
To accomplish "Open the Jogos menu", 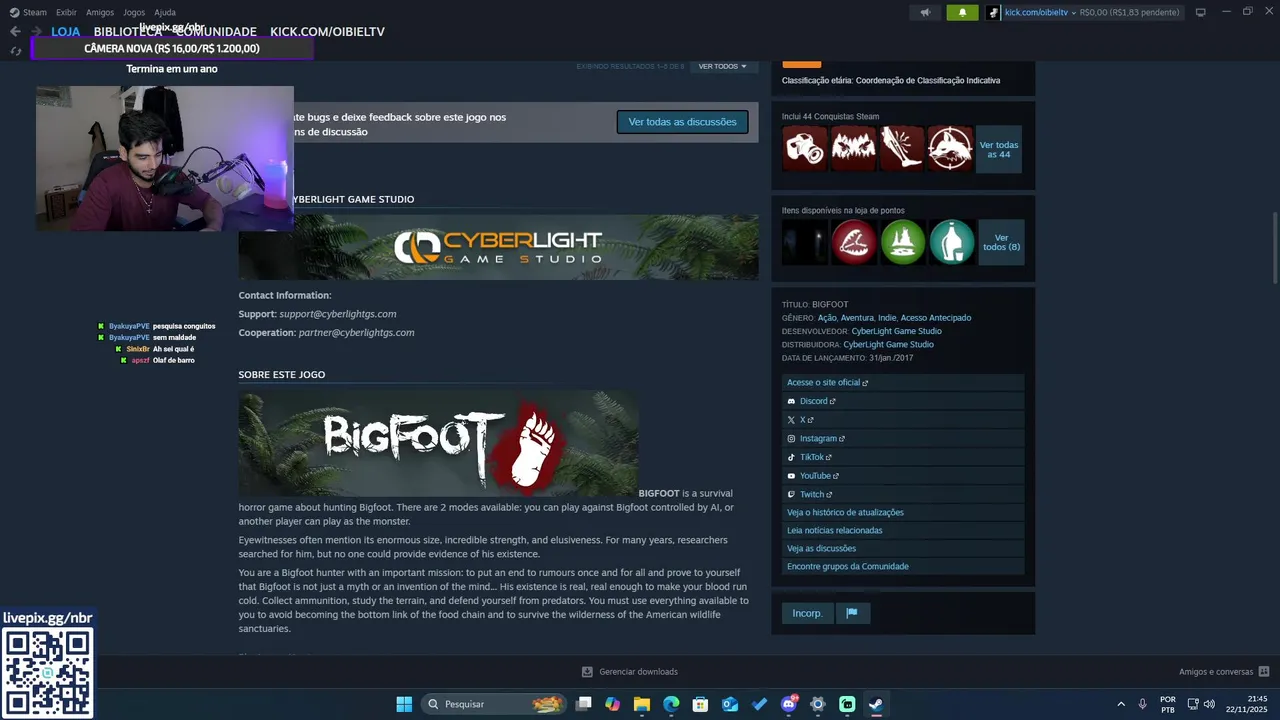I will click(134, 12).
